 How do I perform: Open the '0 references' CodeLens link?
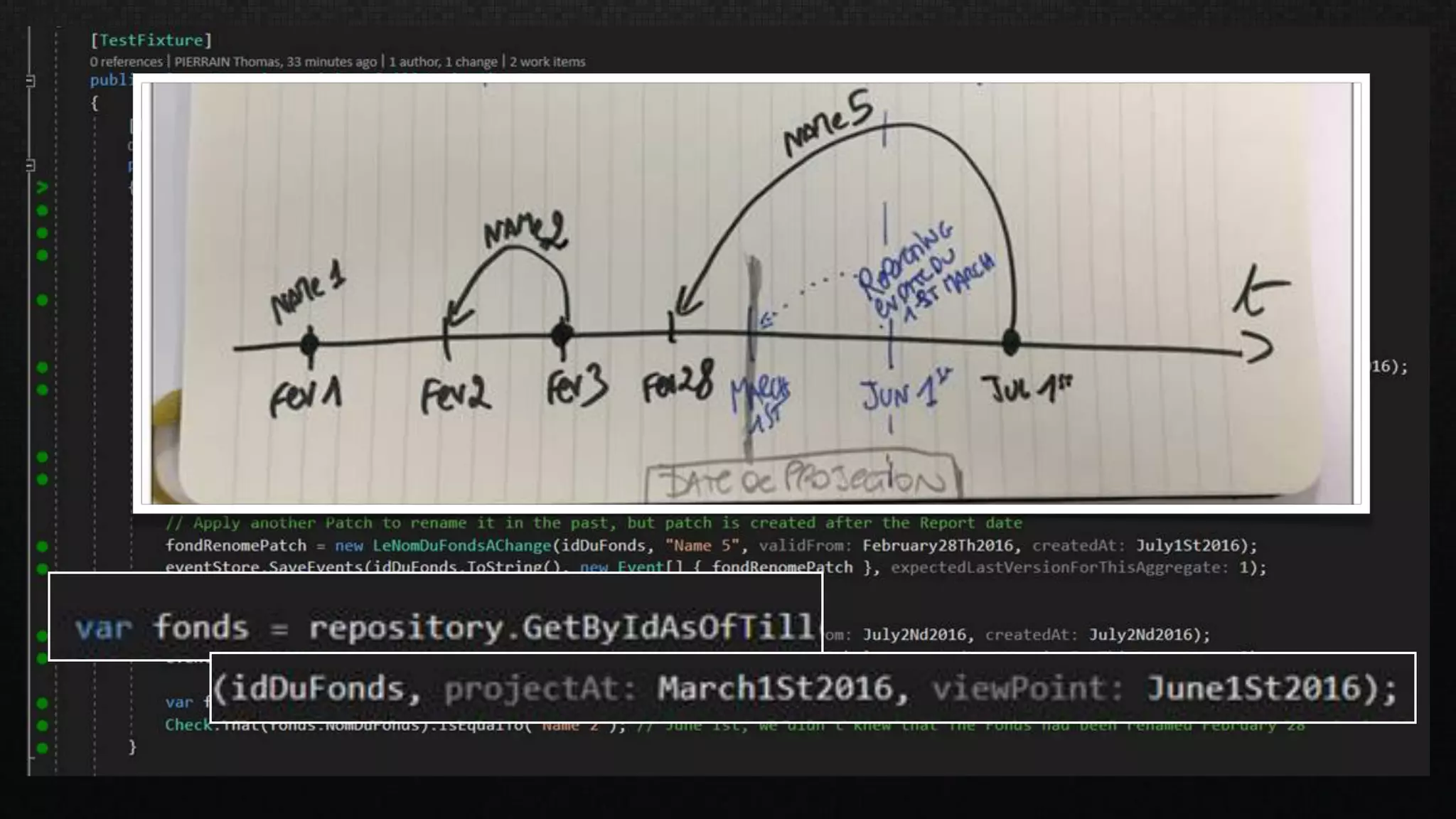click(x=126, y=62)
